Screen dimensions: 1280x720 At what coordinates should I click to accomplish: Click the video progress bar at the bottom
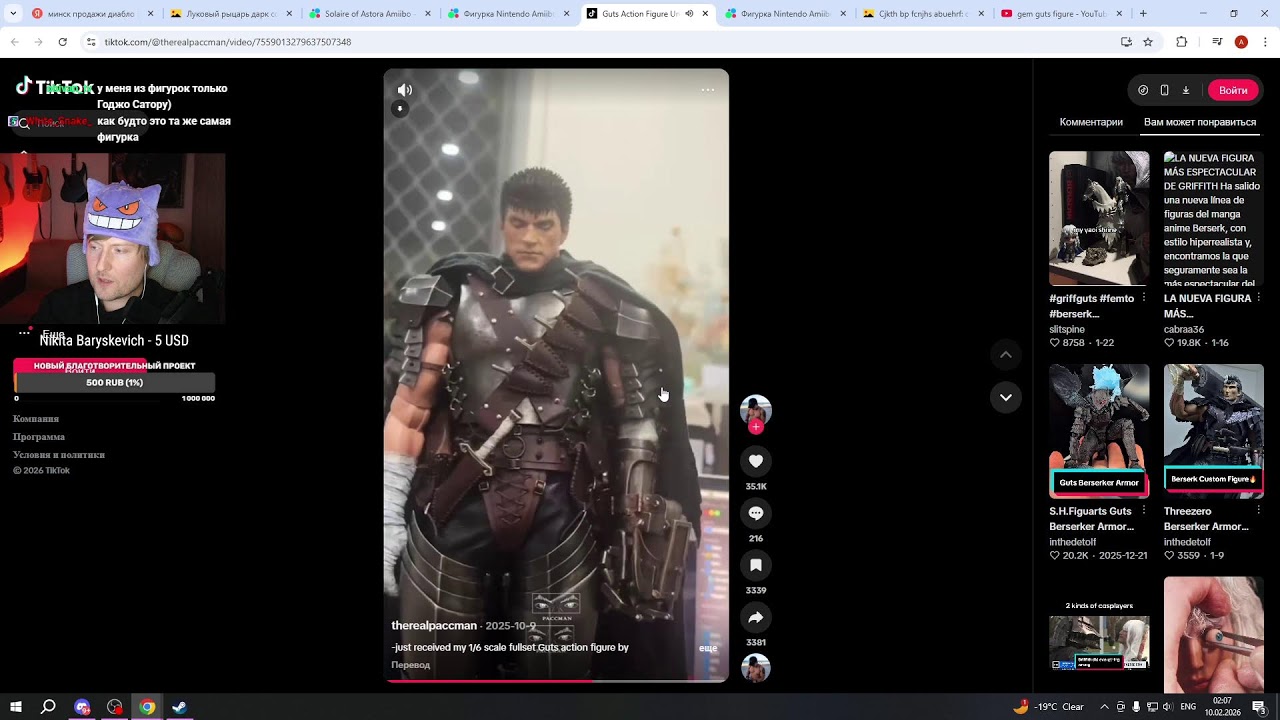[x=556, y=681]
